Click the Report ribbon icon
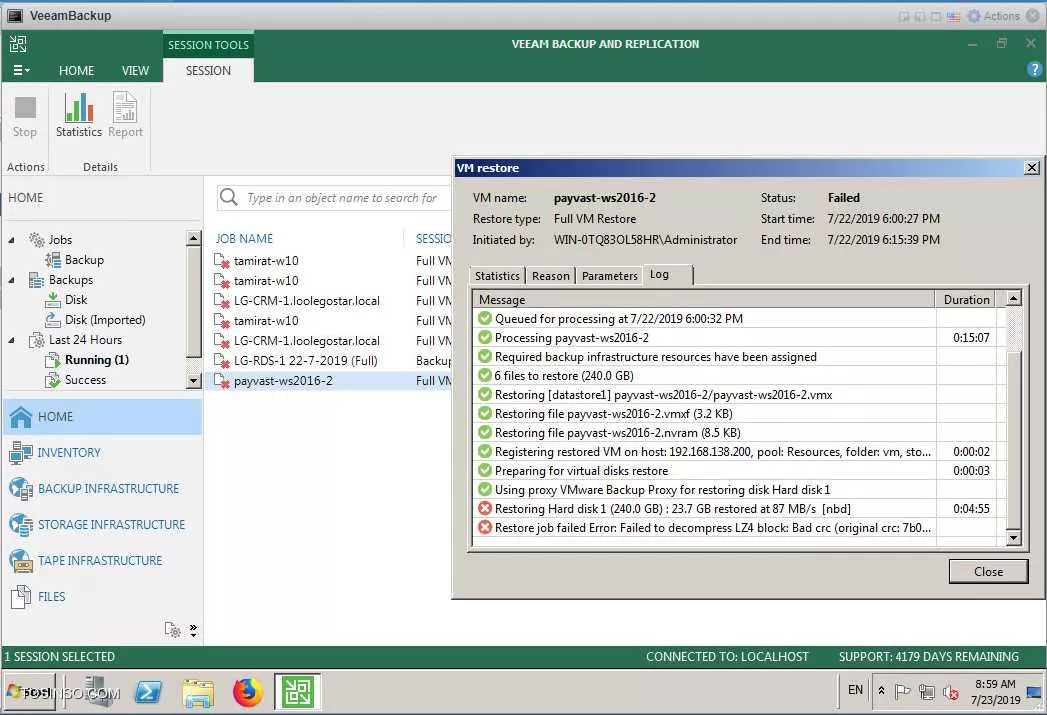The image size is (1047, 715). (125, 115)
